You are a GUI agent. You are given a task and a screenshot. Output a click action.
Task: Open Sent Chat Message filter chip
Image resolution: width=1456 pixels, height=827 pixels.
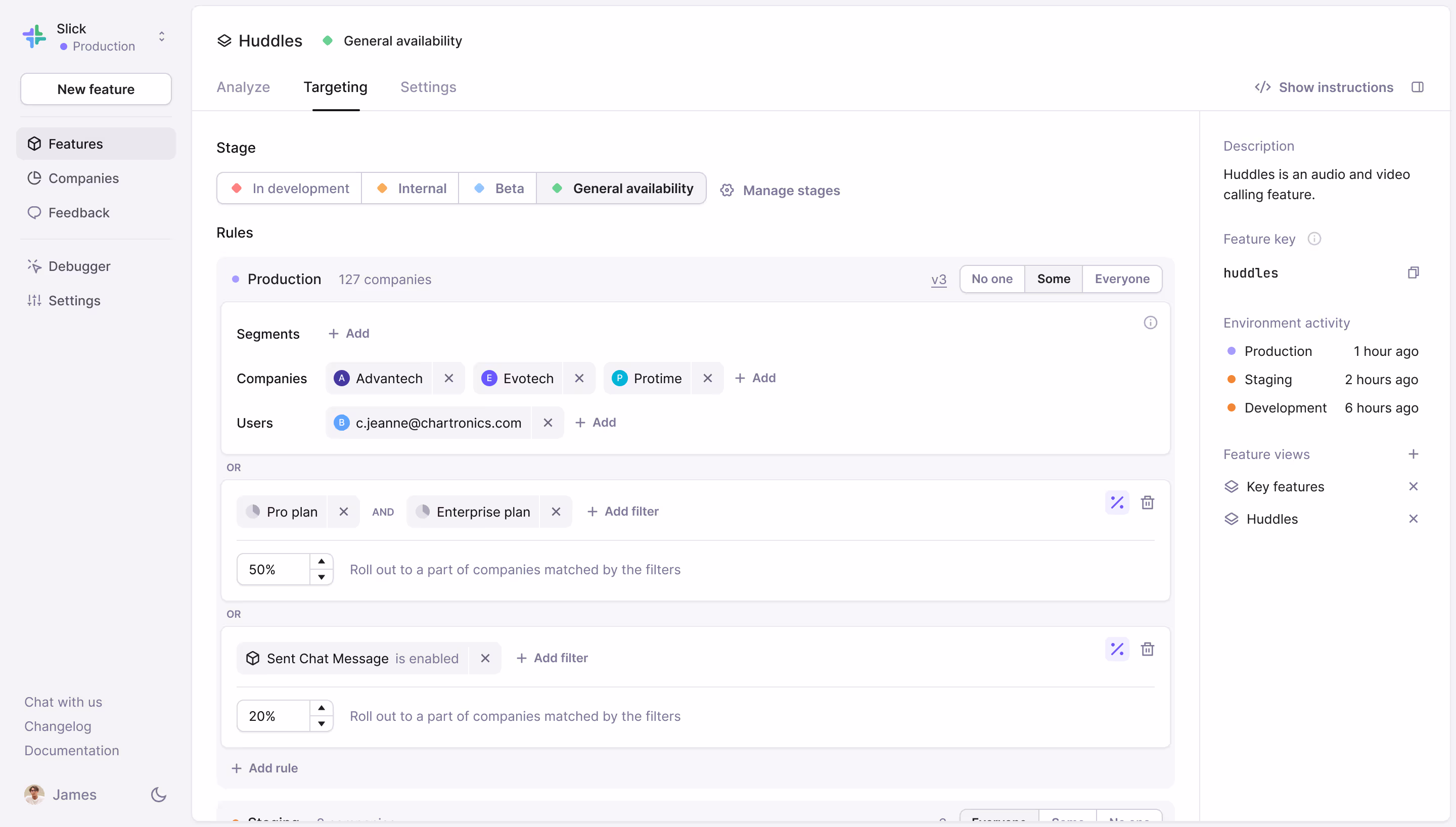(352, 658)
